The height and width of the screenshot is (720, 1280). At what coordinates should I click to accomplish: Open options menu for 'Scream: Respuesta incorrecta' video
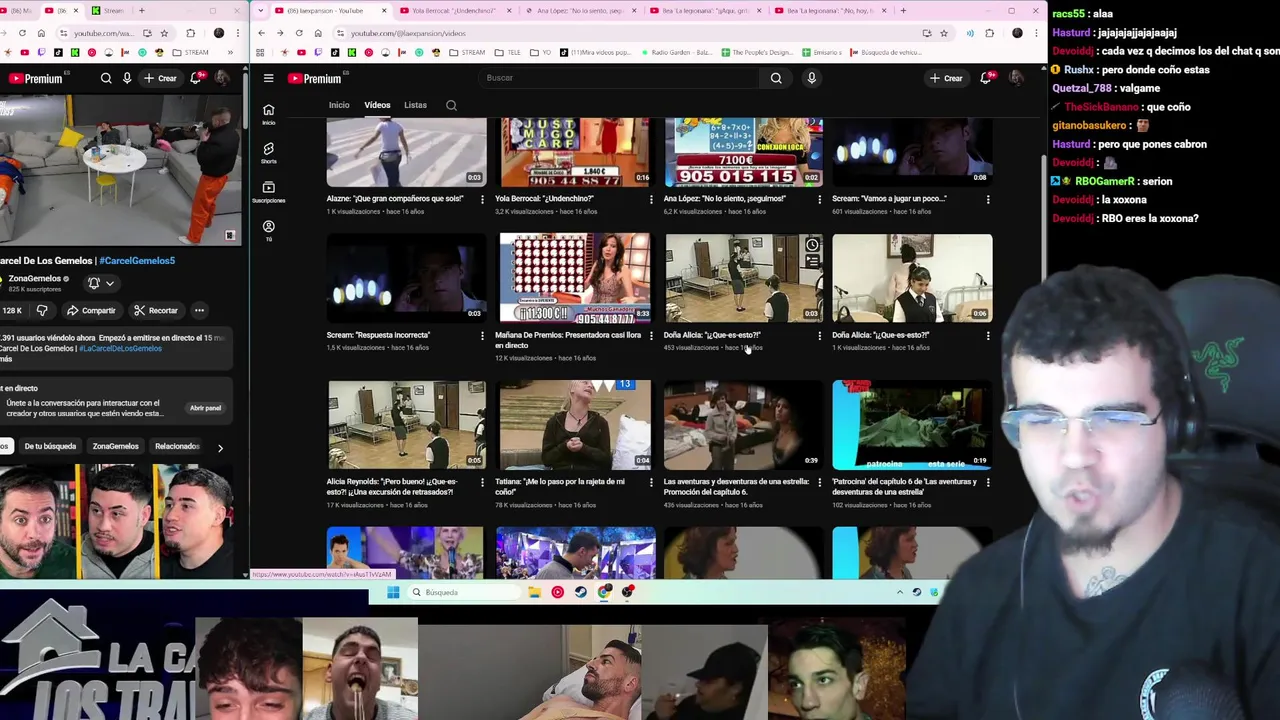(x=482, y=336)
